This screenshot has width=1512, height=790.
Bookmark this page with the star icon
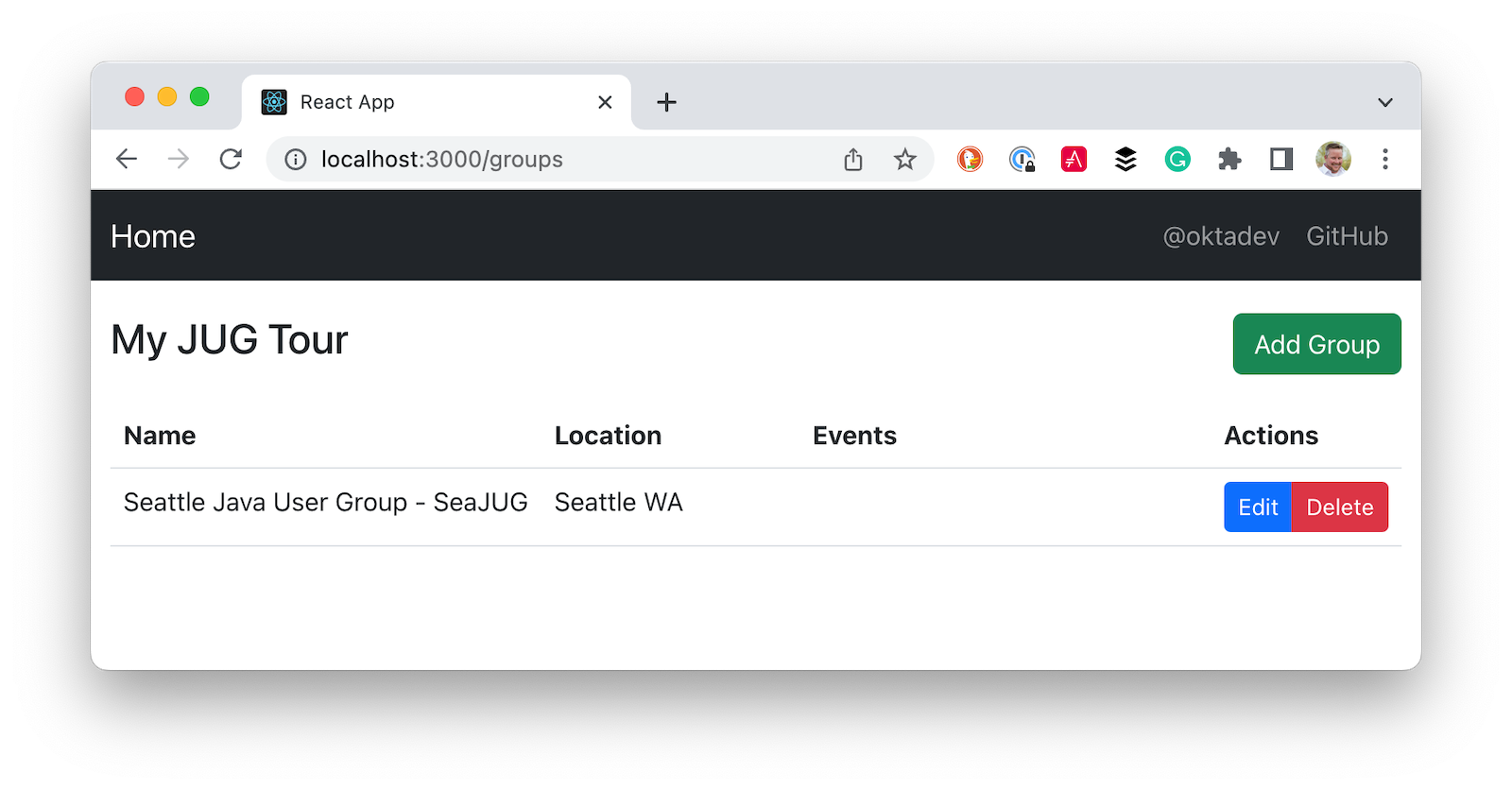(904, 160)
